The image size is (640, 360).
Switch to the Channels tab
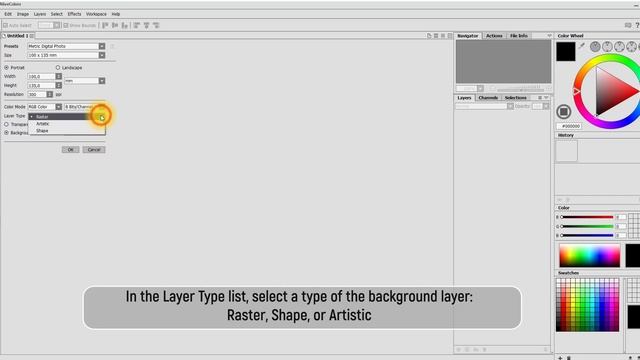488,98
